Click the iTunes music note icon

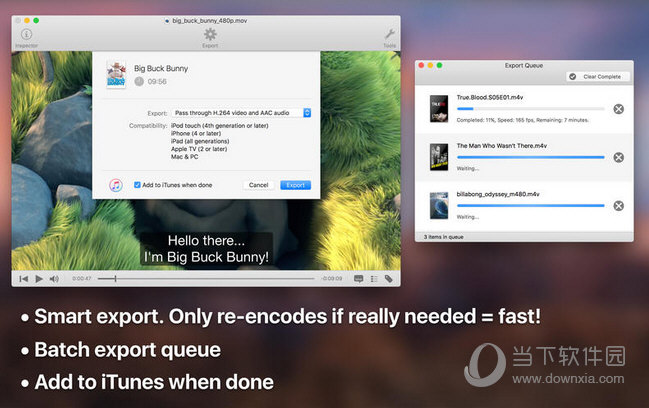116,185
